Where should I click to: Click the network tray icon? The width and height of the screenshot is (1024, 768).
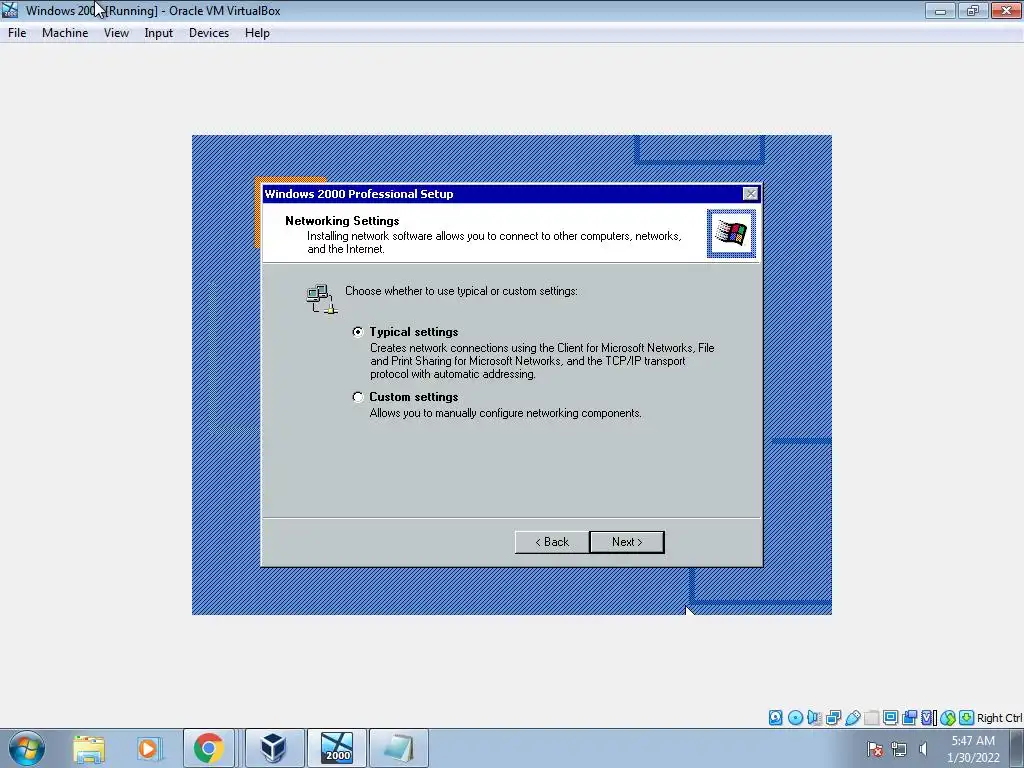tap(899, 748)
